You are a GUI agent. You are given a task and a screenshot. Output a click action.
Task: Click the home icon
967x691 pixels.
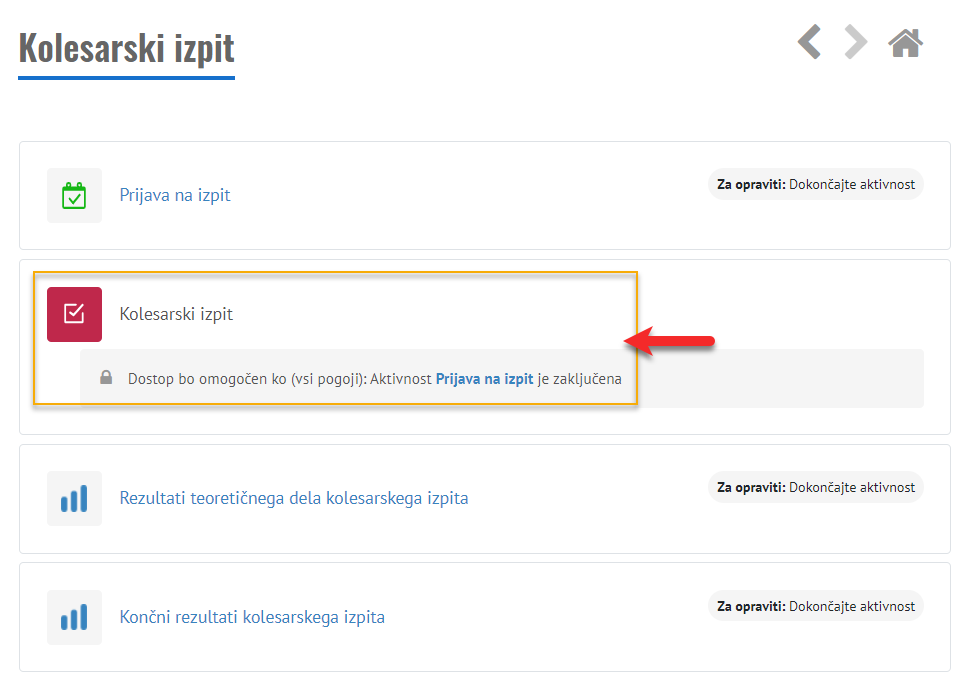coord(905,42)
